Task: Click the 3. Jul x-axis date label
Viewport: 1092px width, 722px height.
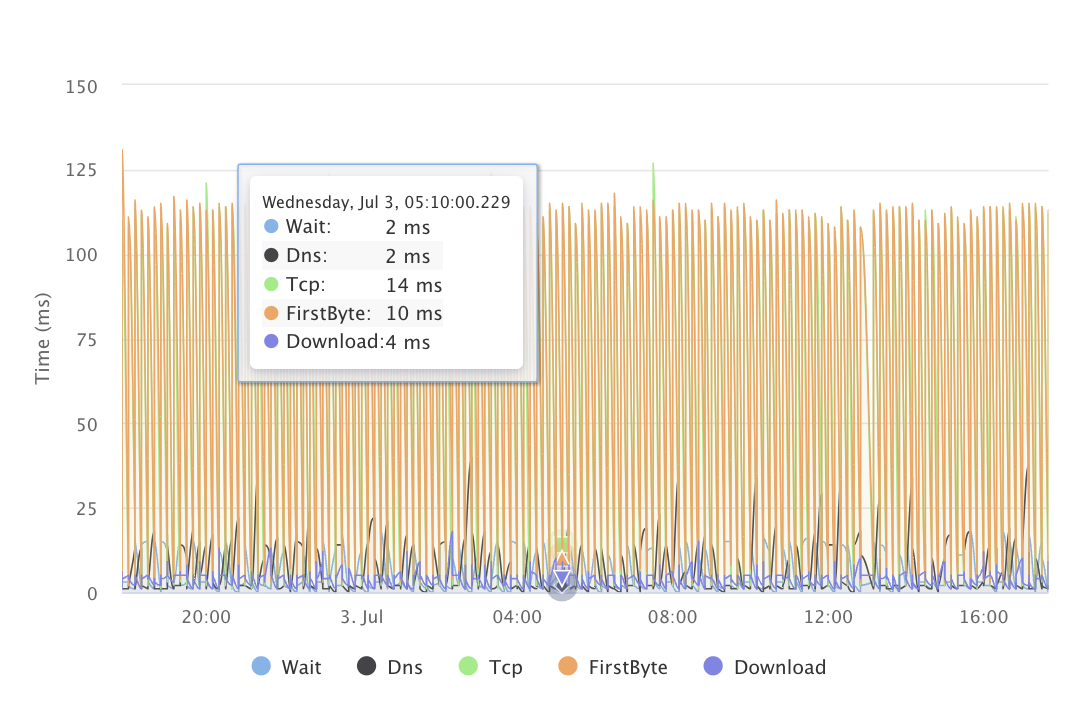Action: 362,618
